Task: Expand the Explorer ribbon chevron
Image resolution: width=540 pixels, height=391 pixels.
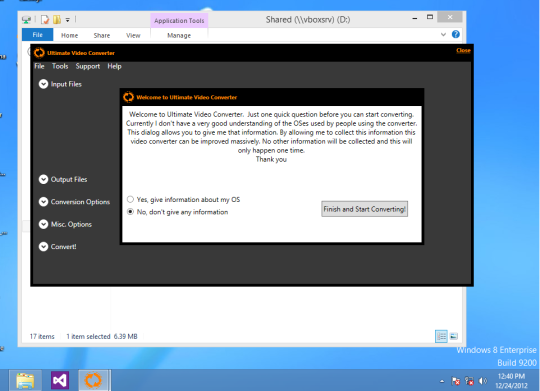Action: coord(443,34)
